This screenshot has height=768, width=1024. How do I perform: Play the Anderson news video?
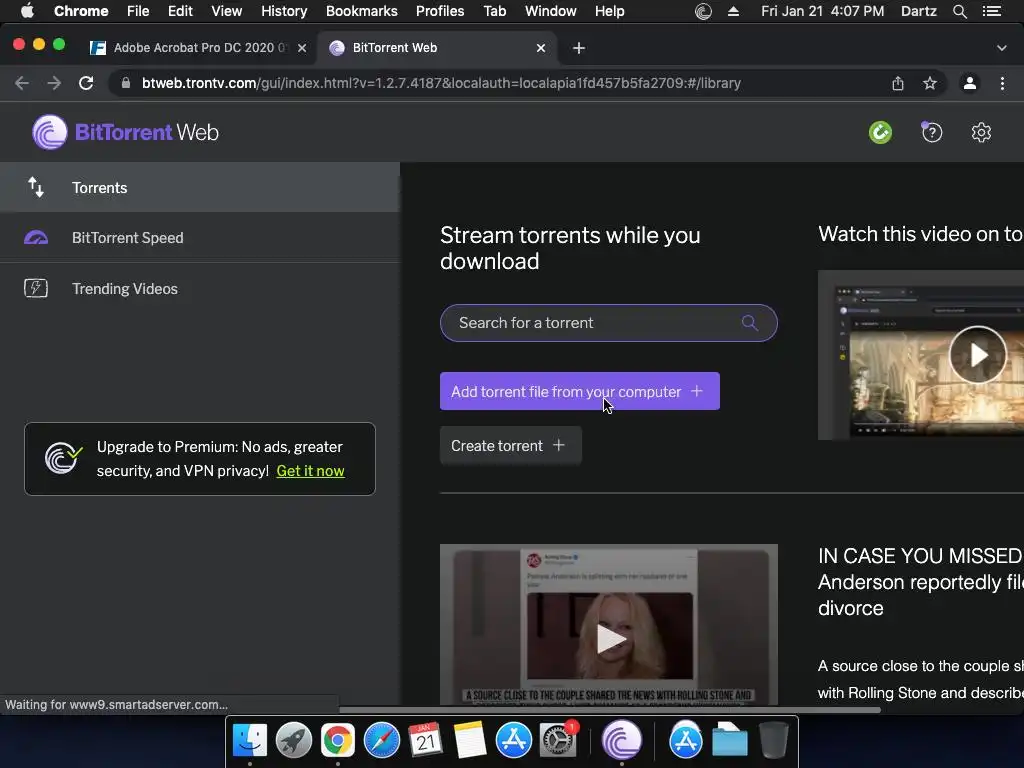pyautogui.click(x=609, y=638)
